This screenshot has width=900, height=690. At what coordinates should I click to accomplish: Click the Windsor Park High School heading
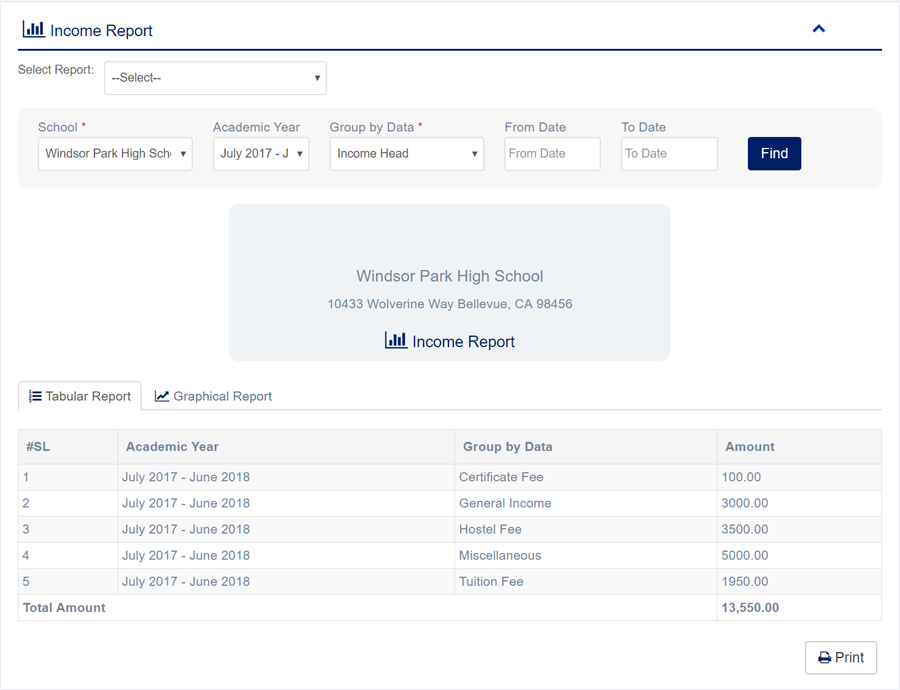[x=449, y=276]
